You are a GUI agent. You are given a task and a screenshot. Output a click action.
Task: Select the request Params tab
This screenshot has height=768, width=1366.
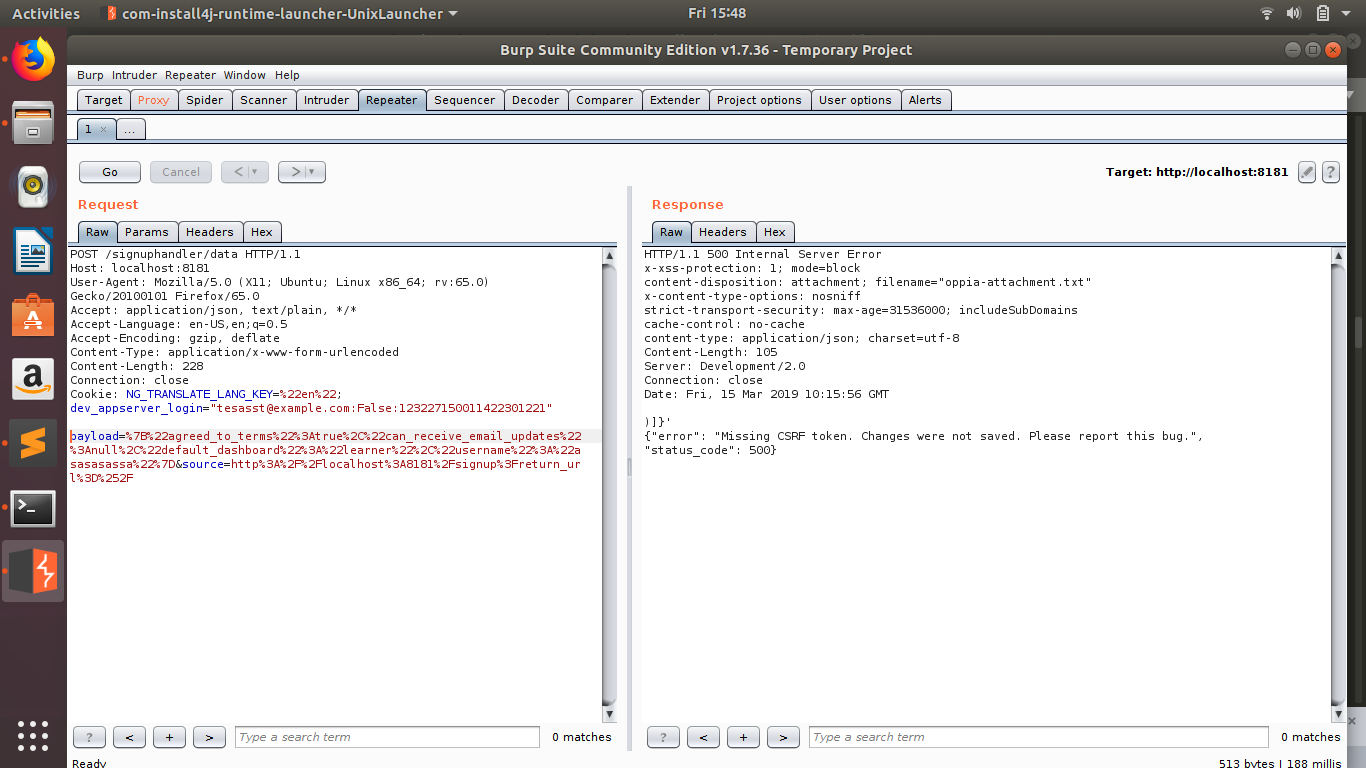click(147, 232)
